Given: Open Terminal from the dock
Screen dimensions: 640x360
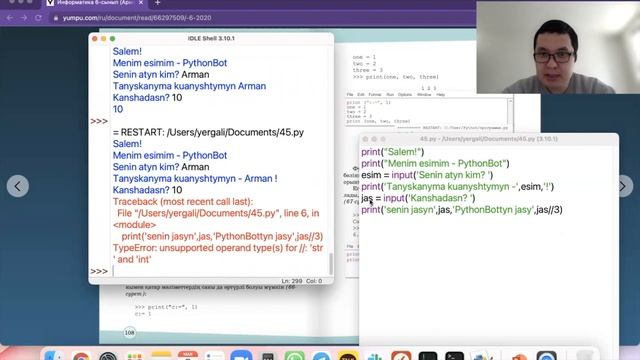Looking at the screenshot, I should (x=454, y=356).
